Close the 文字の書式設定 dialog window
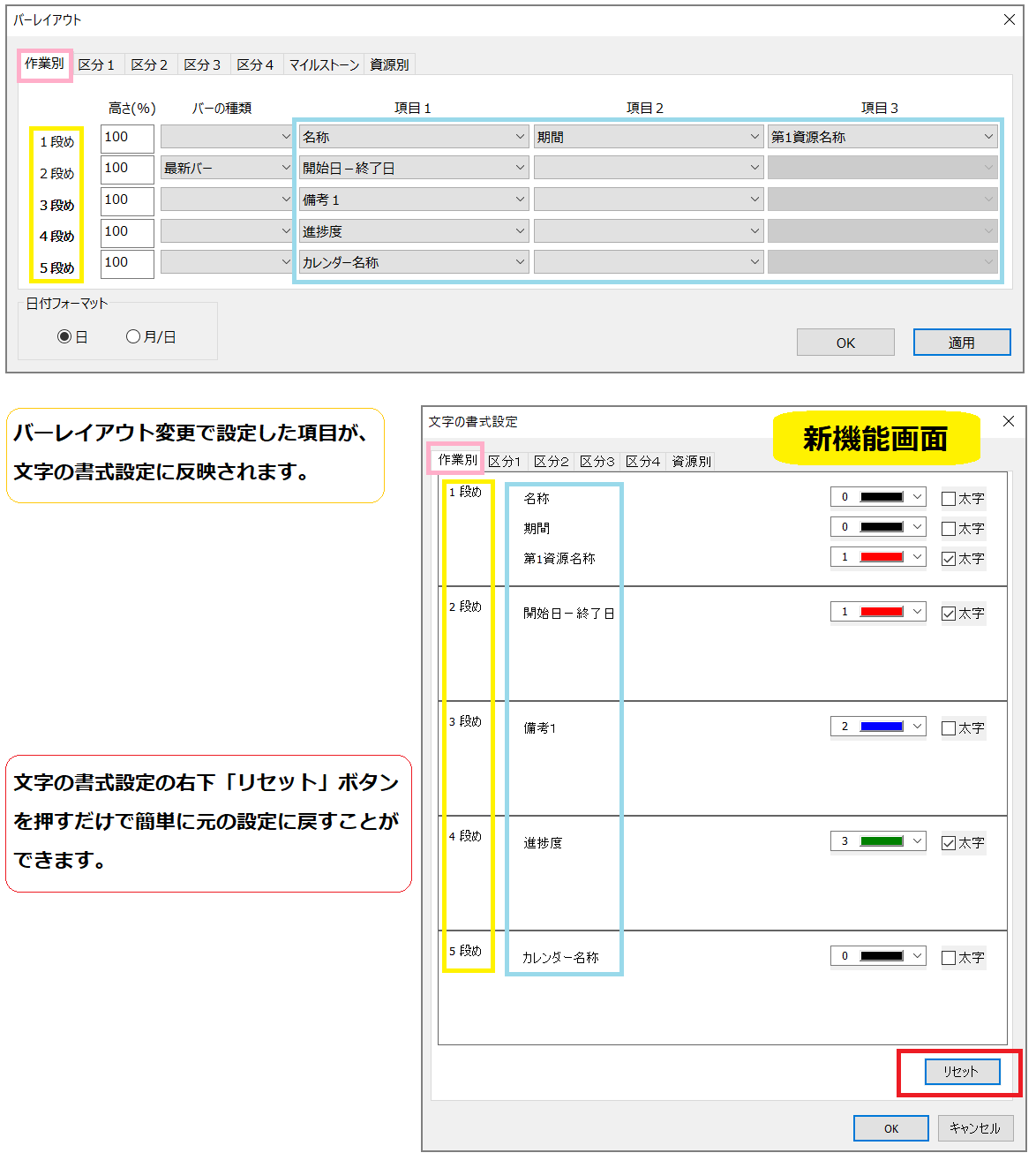 pyautogui.click(x=1008, y=421)
